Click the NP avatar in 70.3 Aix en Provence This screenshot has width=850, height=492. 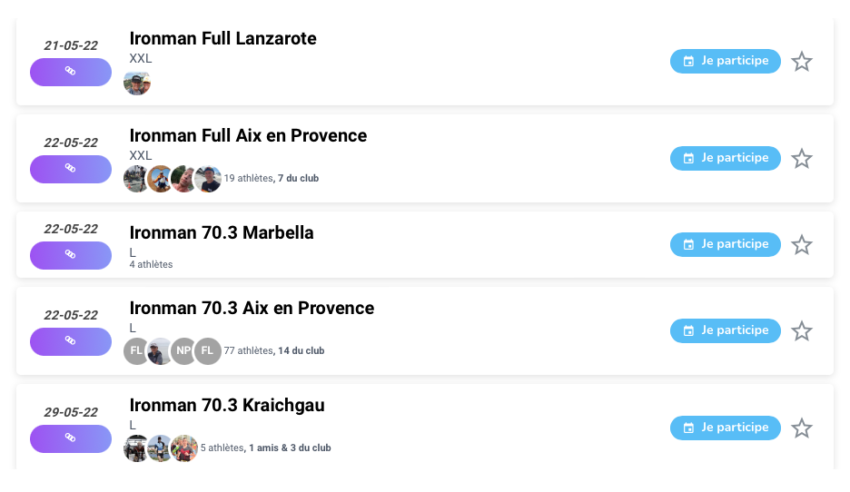(184, 351)
